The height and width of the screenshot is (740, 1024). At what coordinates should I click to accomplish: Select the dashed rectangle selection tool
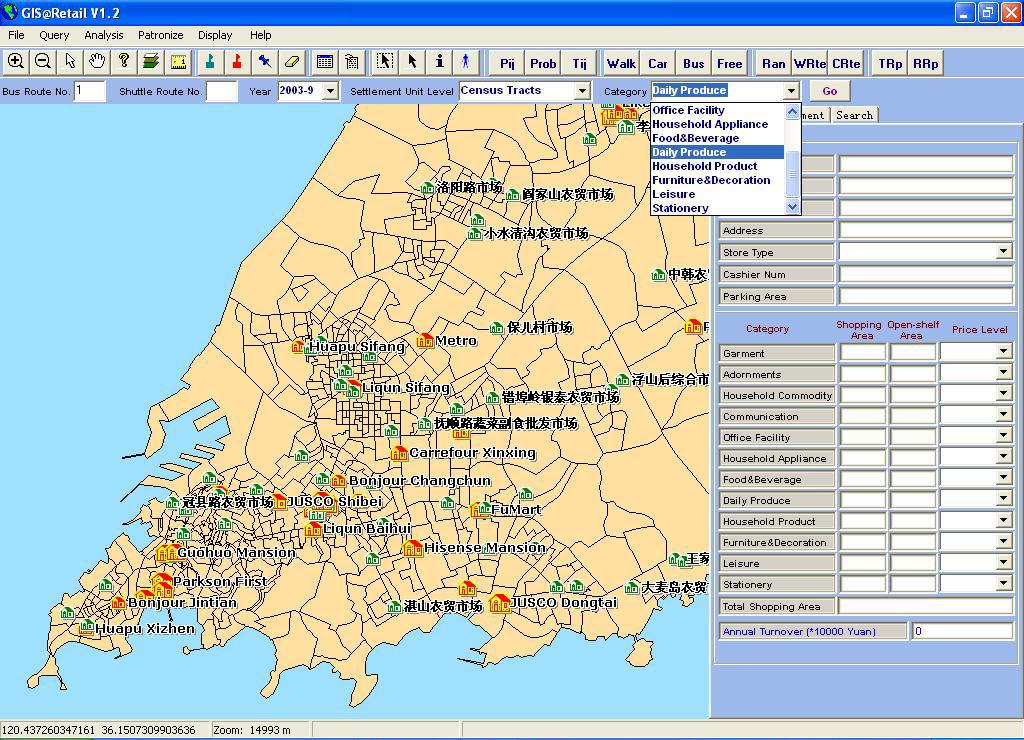[385, 62]
